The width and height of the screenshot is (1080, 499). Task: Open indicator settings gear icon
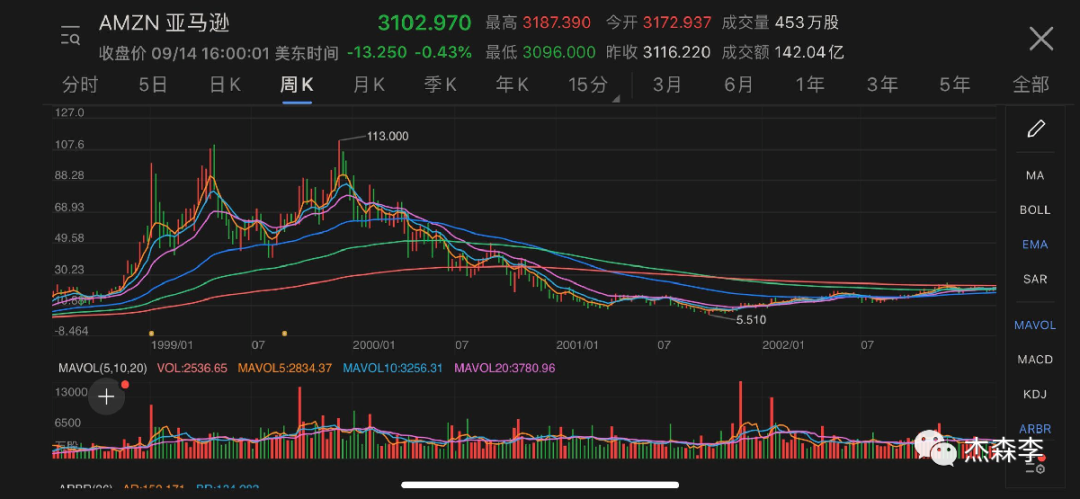[x=1036, y=467]
